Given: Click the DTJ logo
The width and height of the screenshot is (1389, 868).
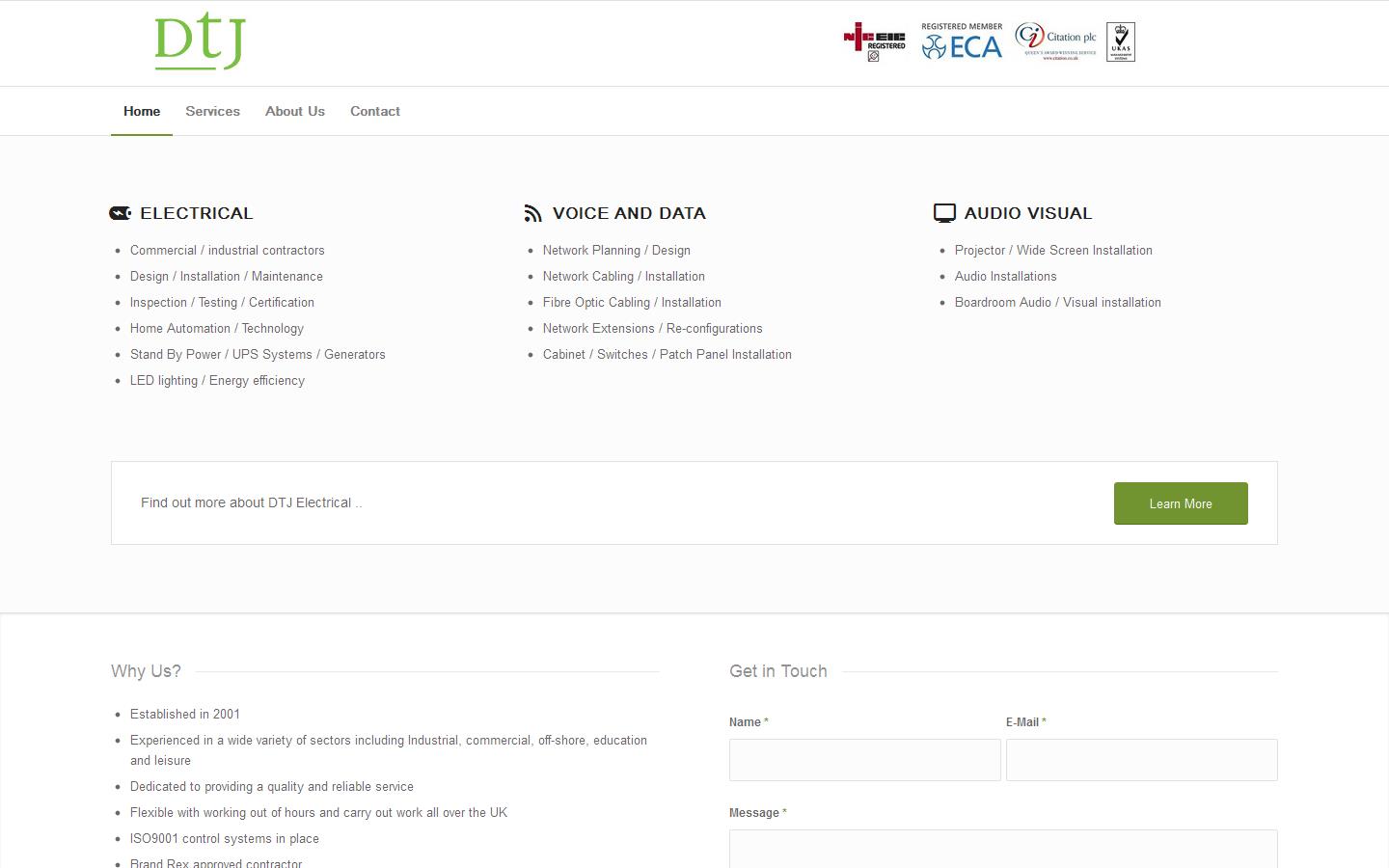Looking at the screenshot, I should 199,41.
